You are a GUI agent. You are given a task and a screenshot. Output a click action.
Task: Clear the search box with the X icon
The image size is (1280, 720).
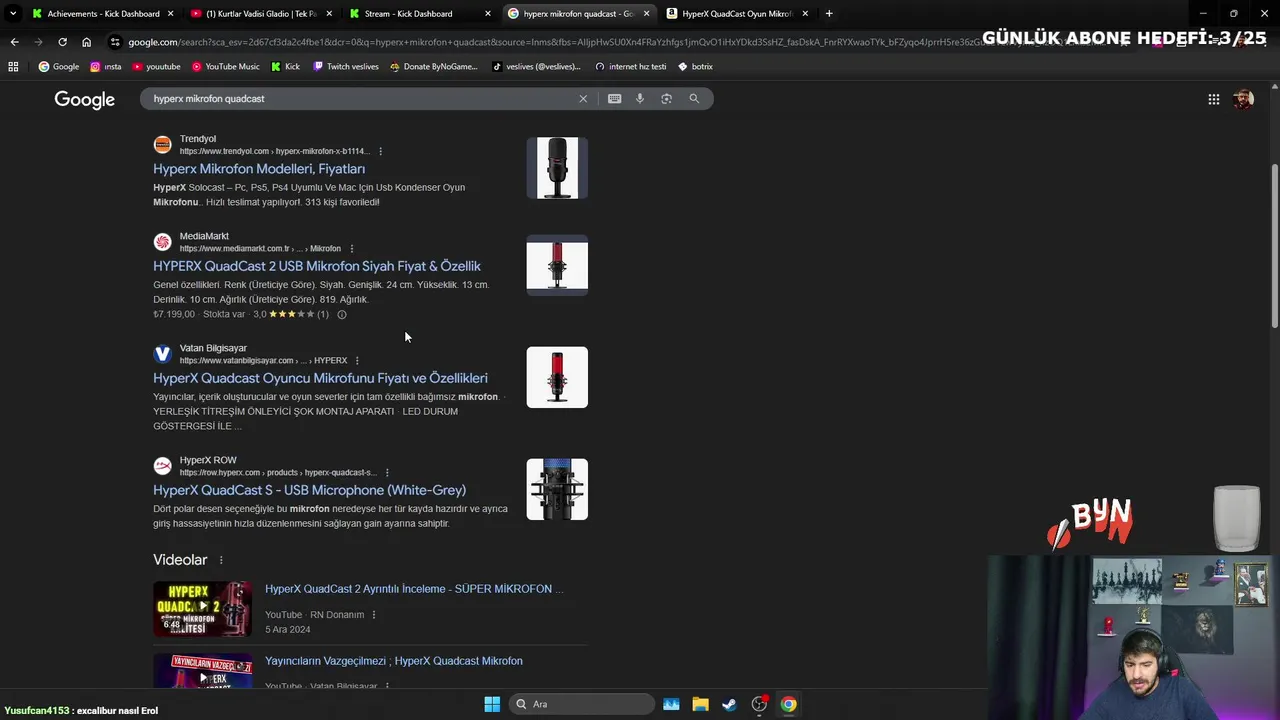(x=583, y=99)
